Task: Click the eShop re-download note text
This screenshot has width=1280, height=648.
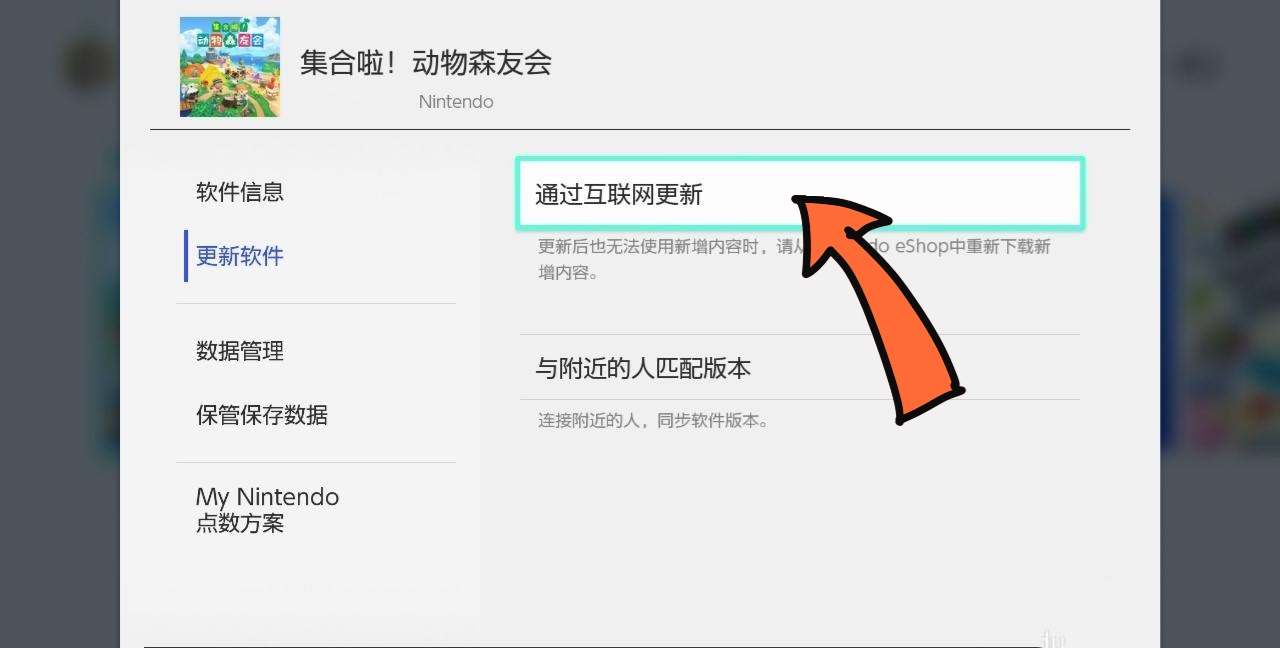Action: tap(795, 259)
